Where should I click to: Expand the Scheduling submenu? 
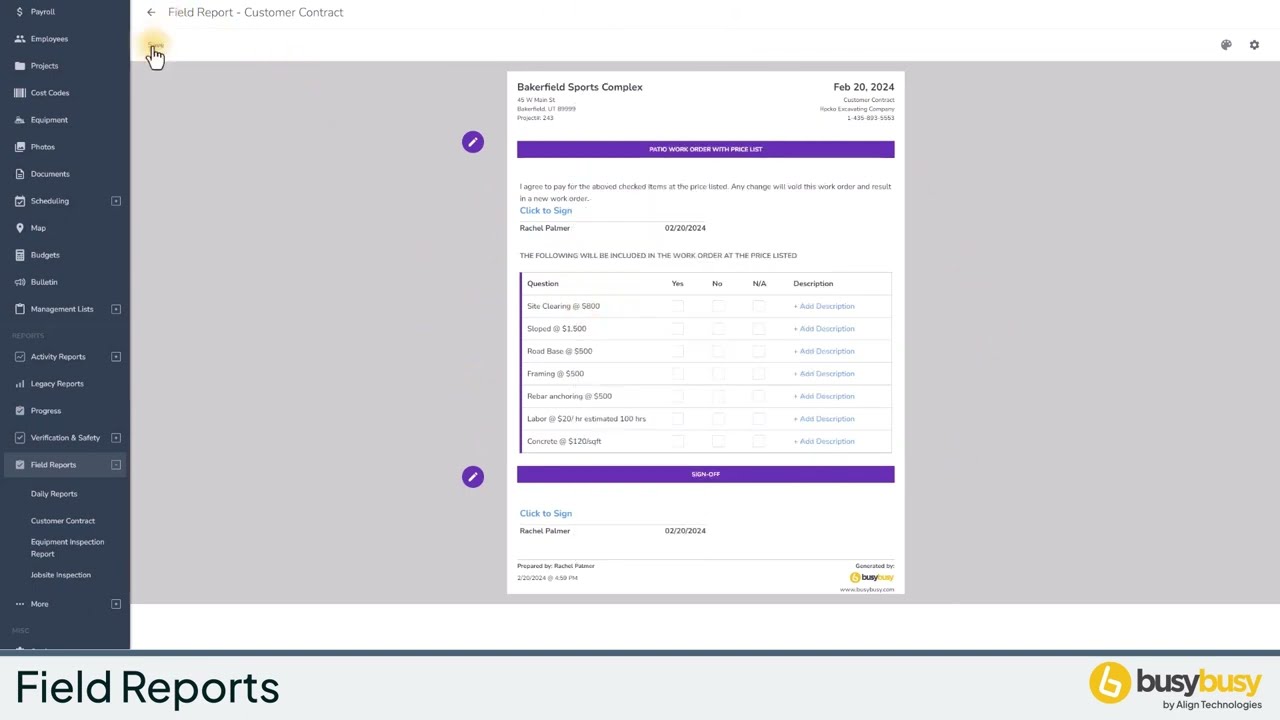[116, 201]
